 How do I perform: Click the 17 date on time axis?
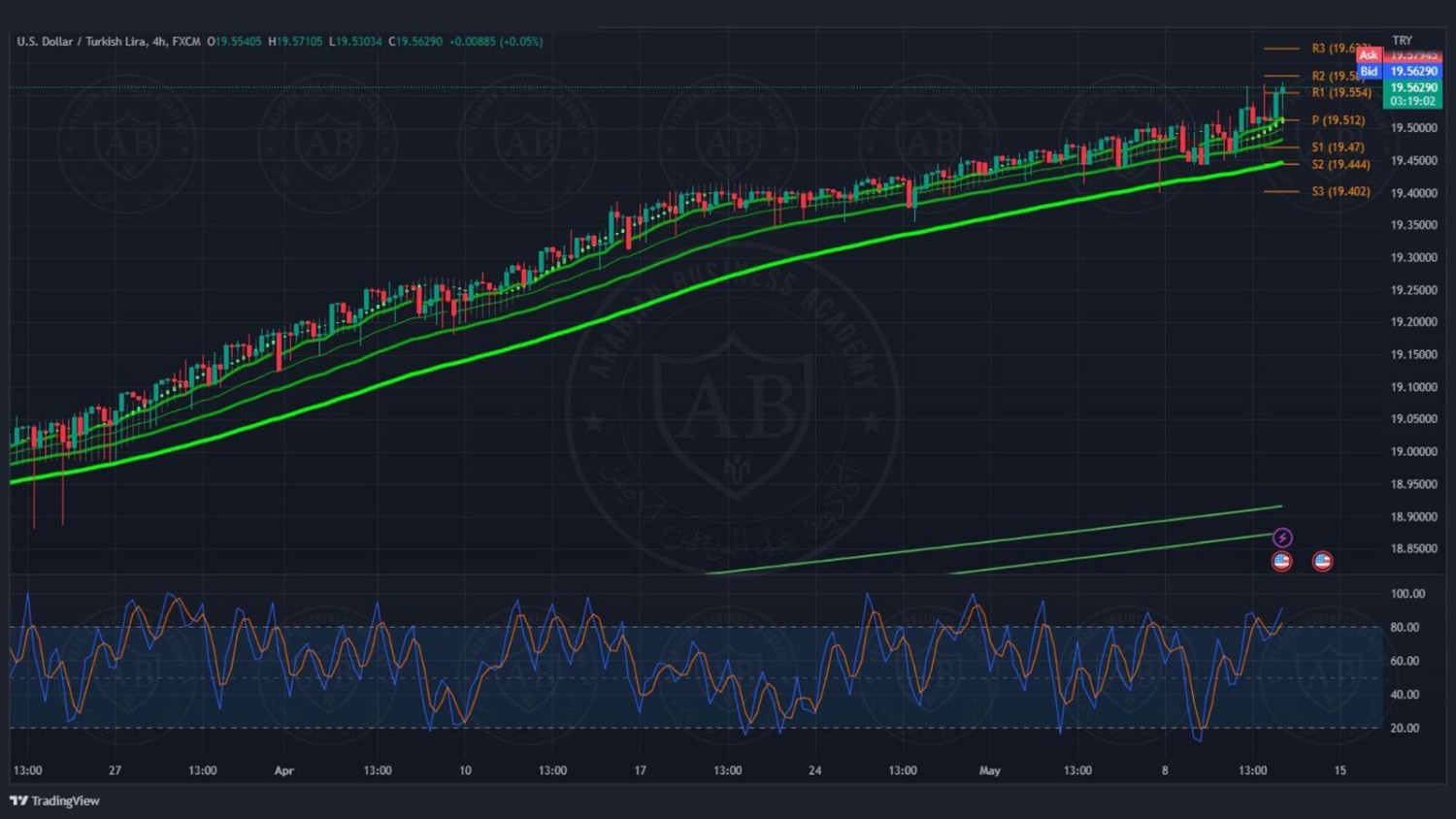point(640,770)
